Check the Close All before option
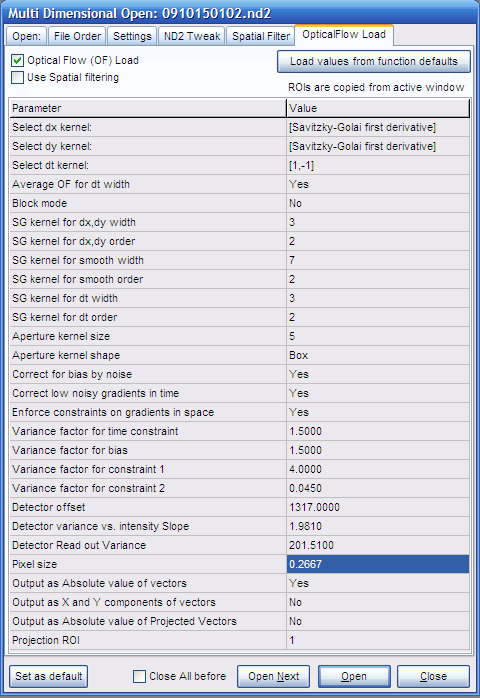Viewport: 480px width, 698px height. pyautogui.click(x=139, y=677)
